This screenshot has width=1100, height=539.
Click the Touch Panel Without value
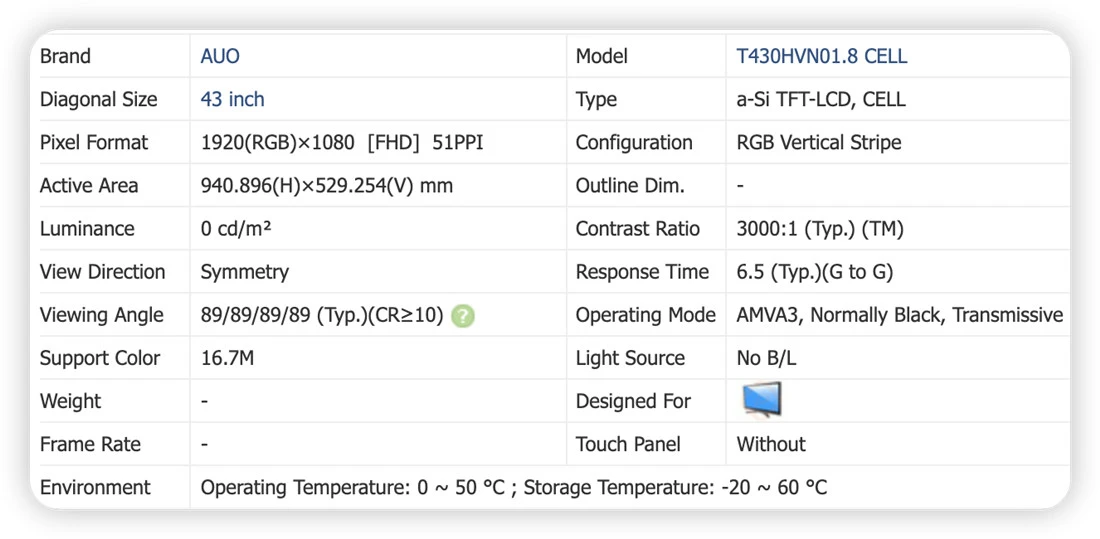click(771, 444)
